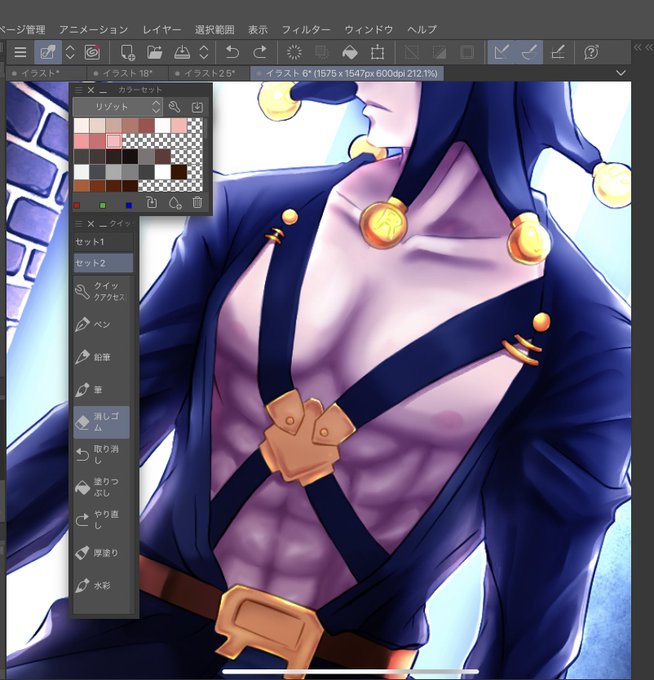Open ヘルプ menu
The image size is (654, 680).
click(x=422, y=29)
